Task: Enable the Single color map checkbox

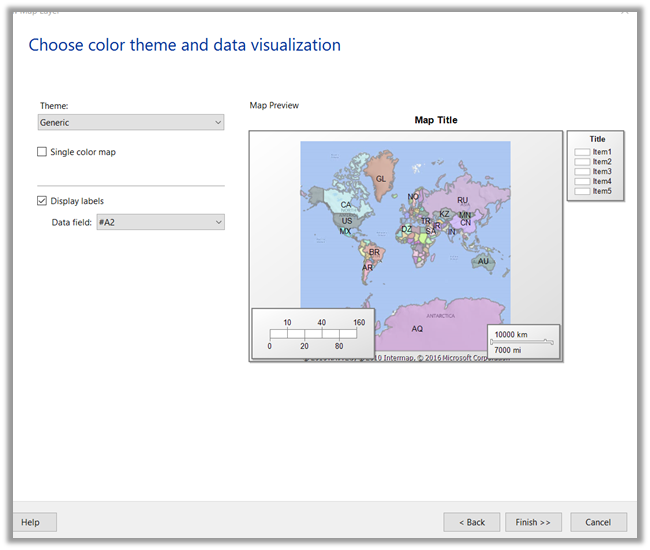Action: coord(42,152)
